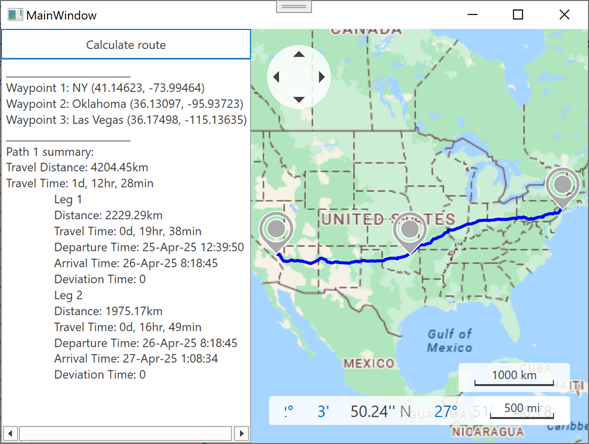Click the 500 mi scale bar
This screenshot has height=444, width=589.
[x=522, y=410]
